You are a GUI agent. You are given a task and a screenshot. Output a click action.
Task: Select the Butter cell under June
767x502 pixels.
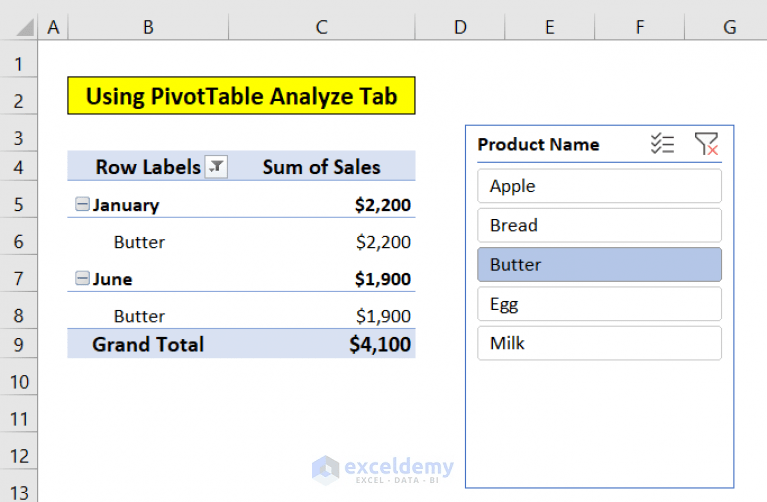click(139, 316)
